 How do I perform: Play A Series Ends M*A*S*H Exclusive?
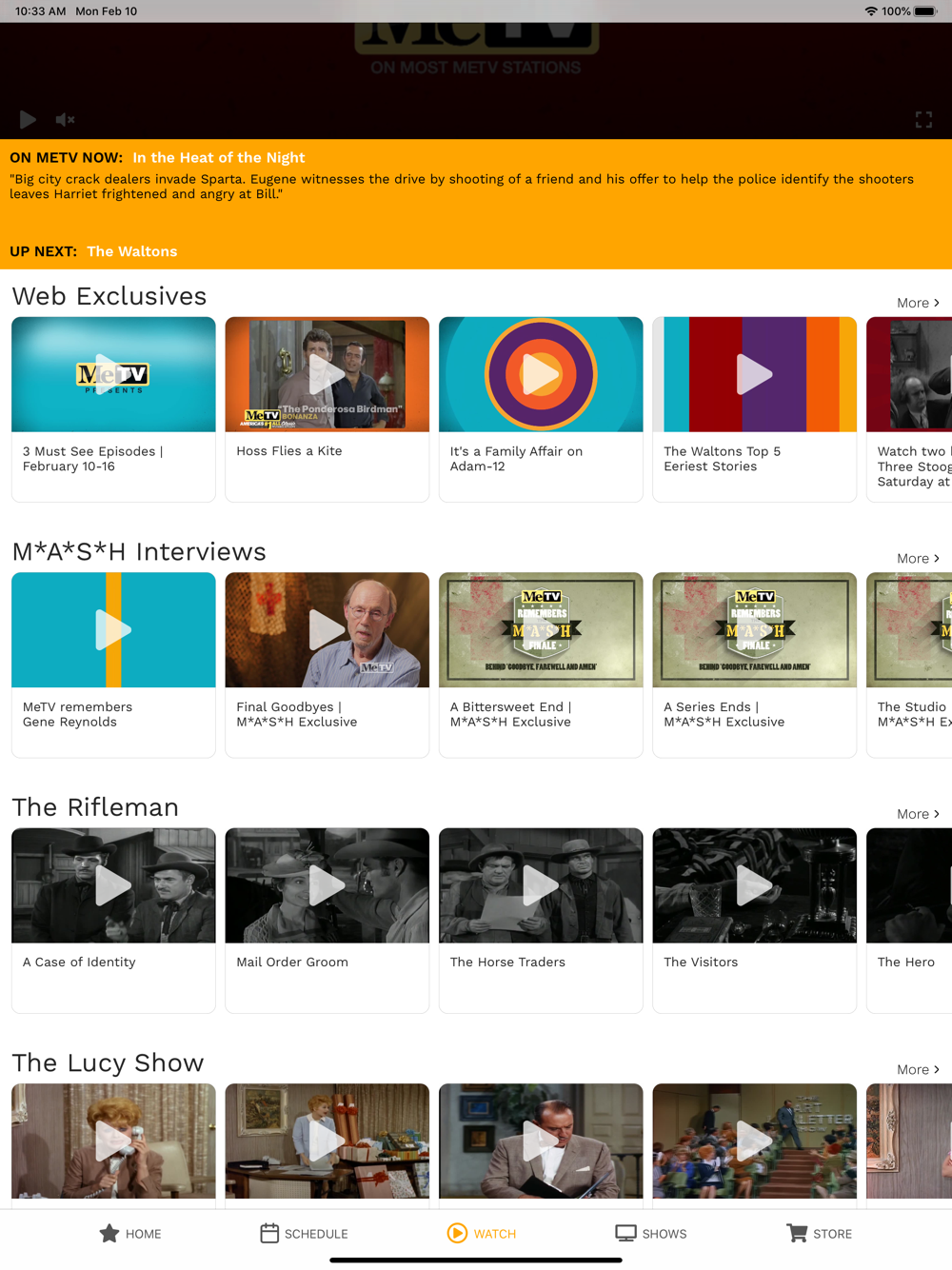point(754,629)
